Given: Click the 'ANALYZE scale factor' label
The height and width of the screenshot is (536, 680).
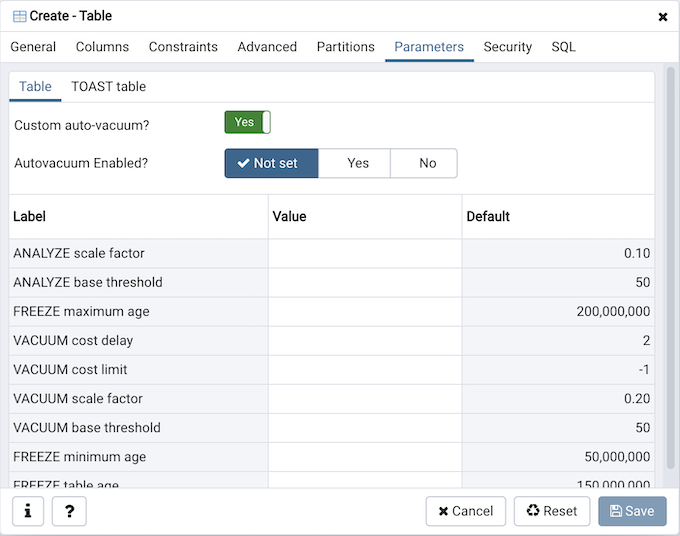Looking at the screenshot, I should 78,253.
